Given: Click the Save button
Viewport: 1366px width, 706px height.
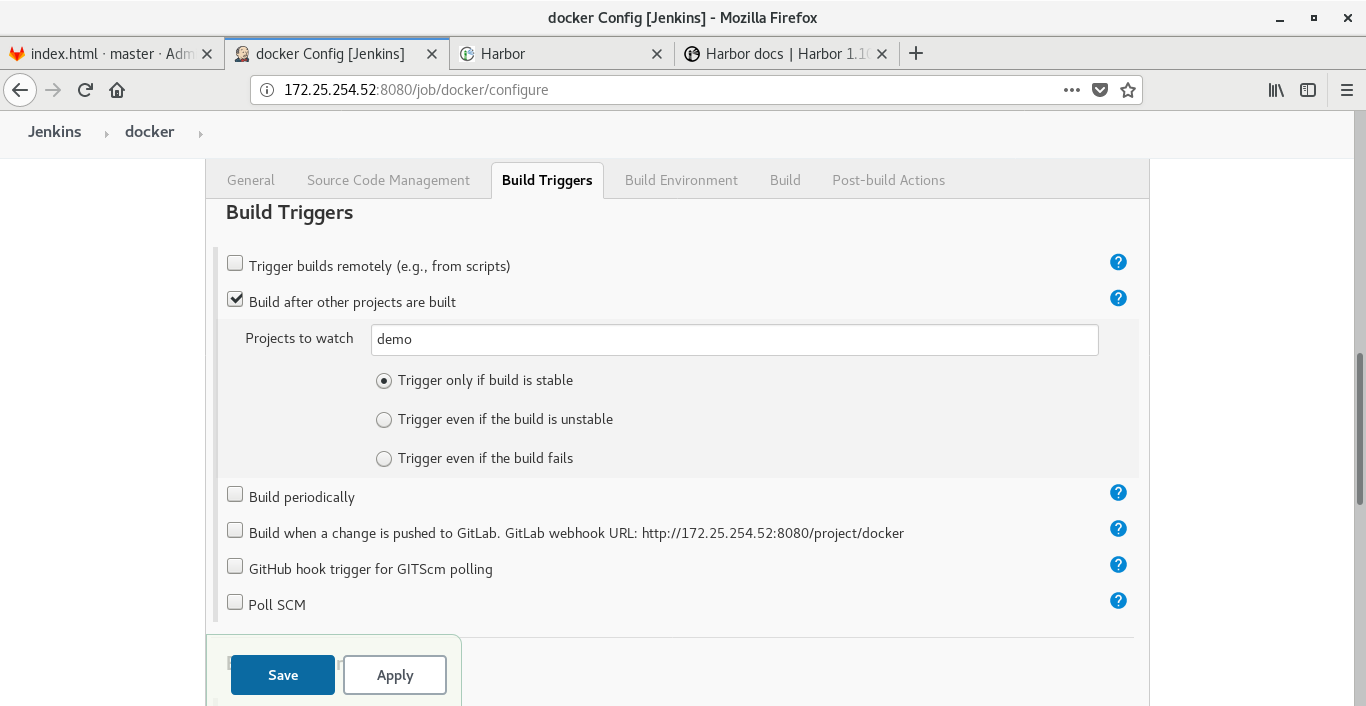Looking at the screenshot, I should 283,675.
